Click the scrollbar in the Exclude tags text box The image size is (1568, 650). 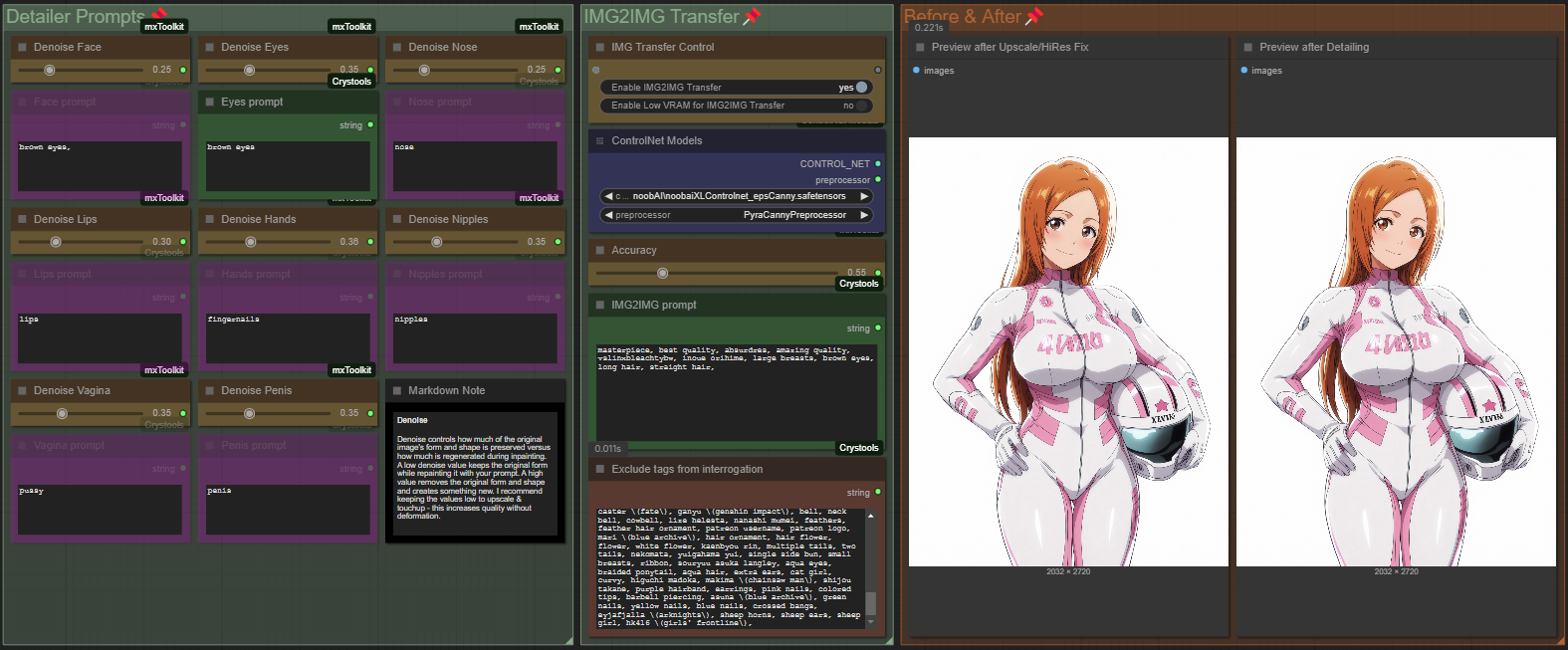pos(871,603)
